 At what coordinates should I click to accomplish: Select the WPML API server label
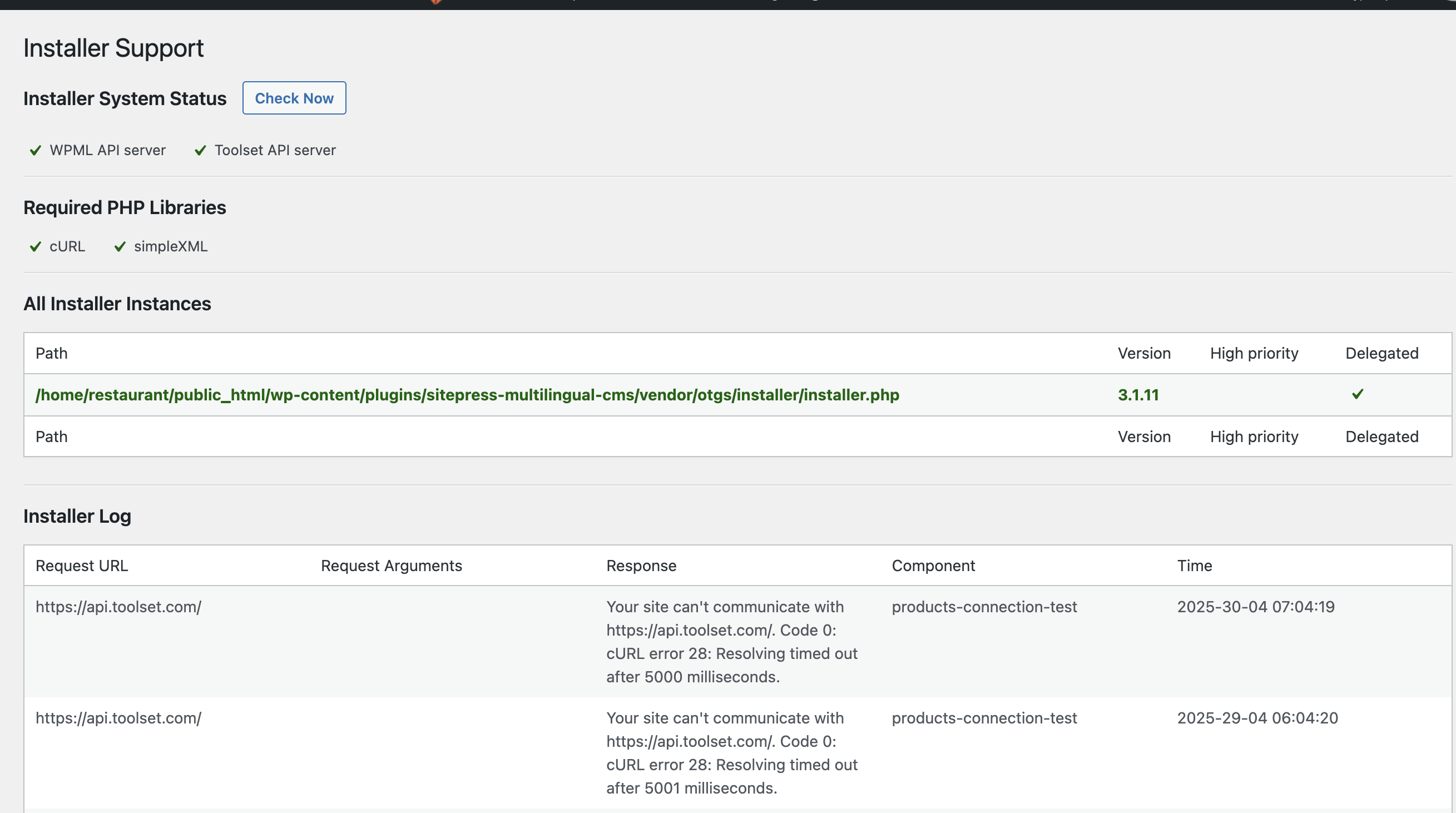[107, 150]
